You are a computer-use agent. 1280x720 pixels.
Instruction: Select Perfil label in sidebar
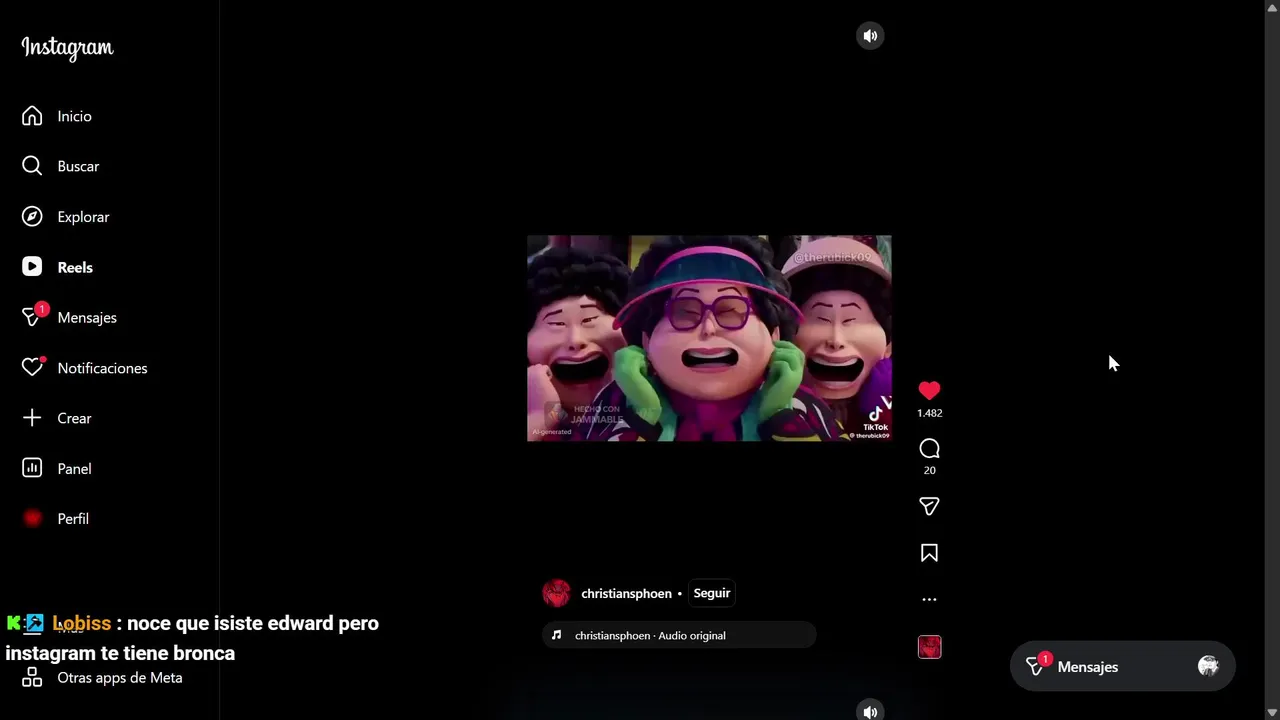(x=73, y=519)
